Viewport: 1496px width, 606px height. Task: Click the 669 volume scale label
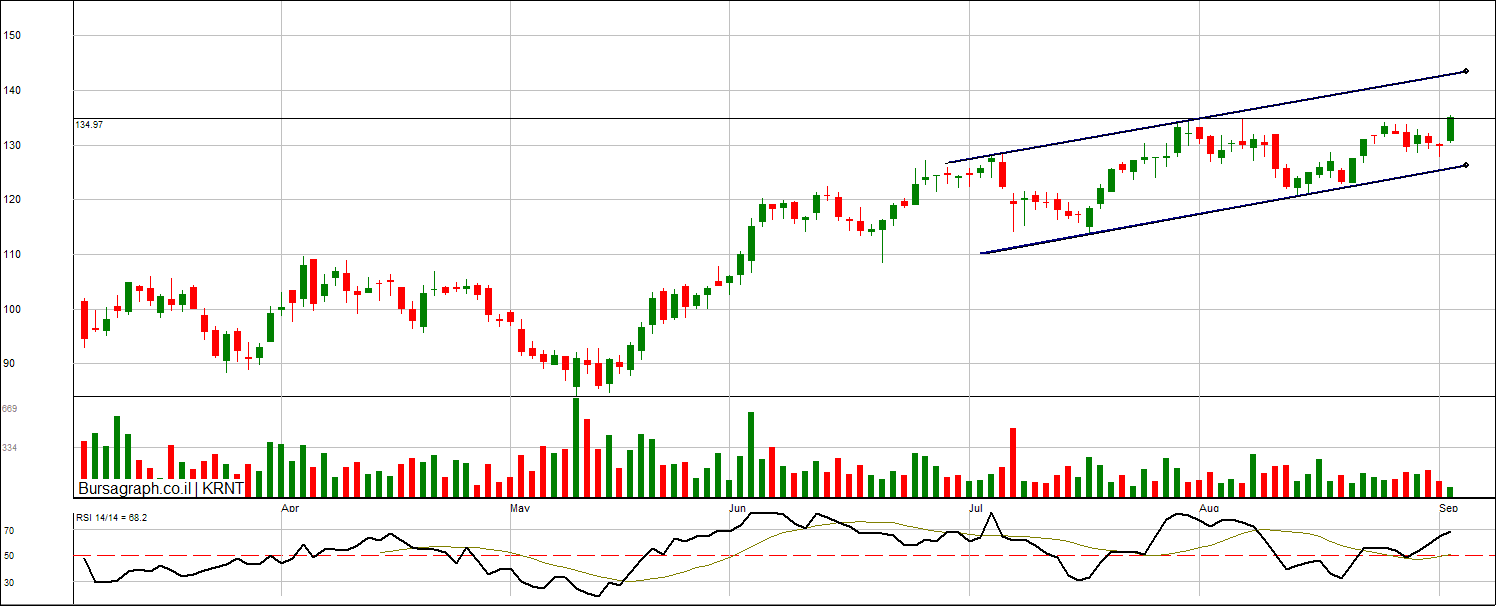[10, 409]
